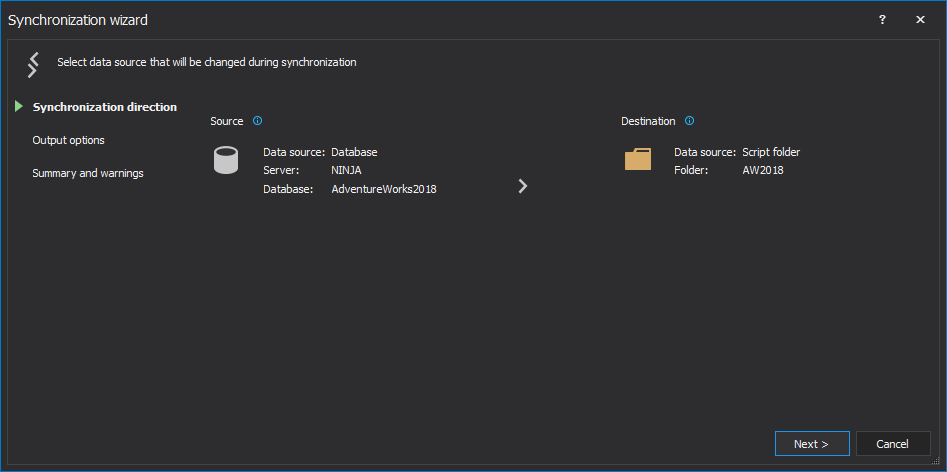Screen dimensions: 947x472
Task: Go to the Synchronization direction step
Action: (104, 107)
